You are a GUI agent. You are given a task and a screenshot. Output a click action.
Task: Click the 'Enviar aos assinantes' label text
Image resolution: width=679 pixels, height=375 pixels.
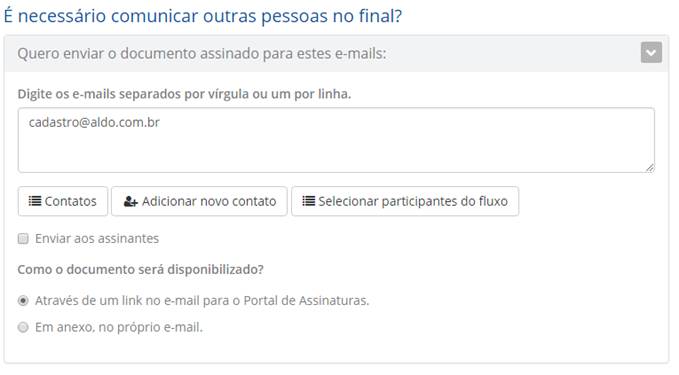click(x=97, y=239)
